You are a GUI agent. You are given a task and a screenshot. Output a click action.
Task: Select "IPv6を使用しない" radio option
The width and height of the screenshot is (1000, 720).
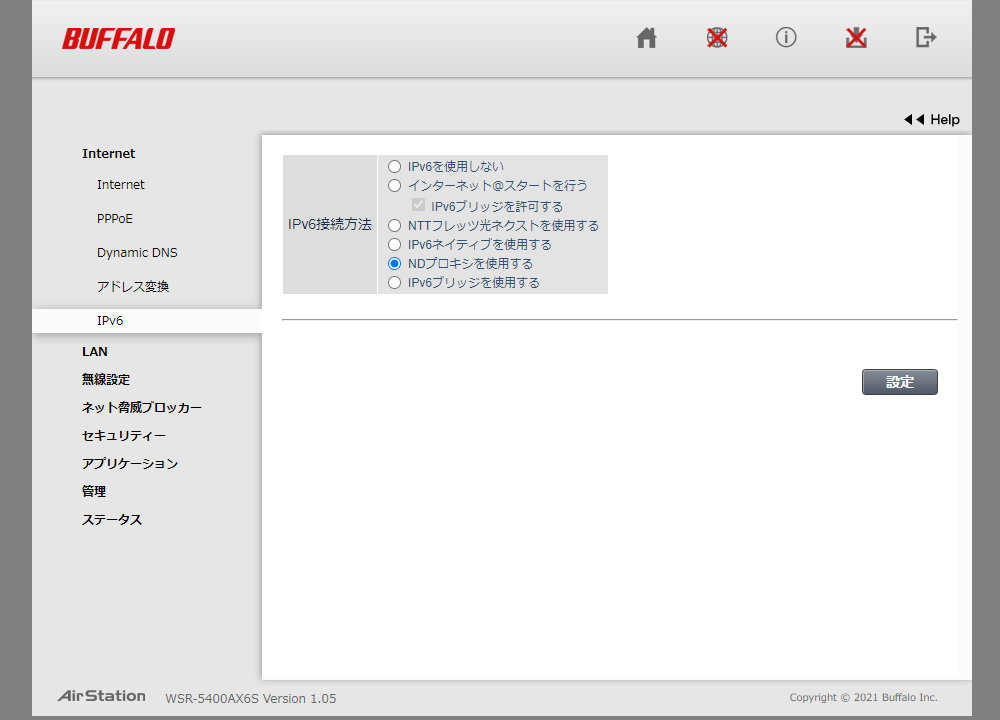pos(394,166)
